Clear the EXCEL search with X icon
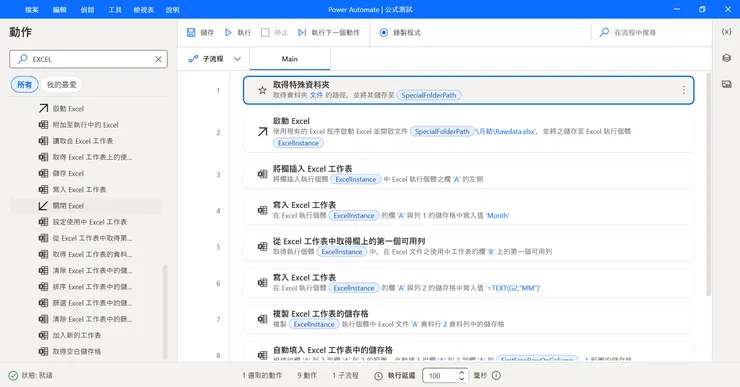Viewport: 740px width, 387px height. click(159, 59)
